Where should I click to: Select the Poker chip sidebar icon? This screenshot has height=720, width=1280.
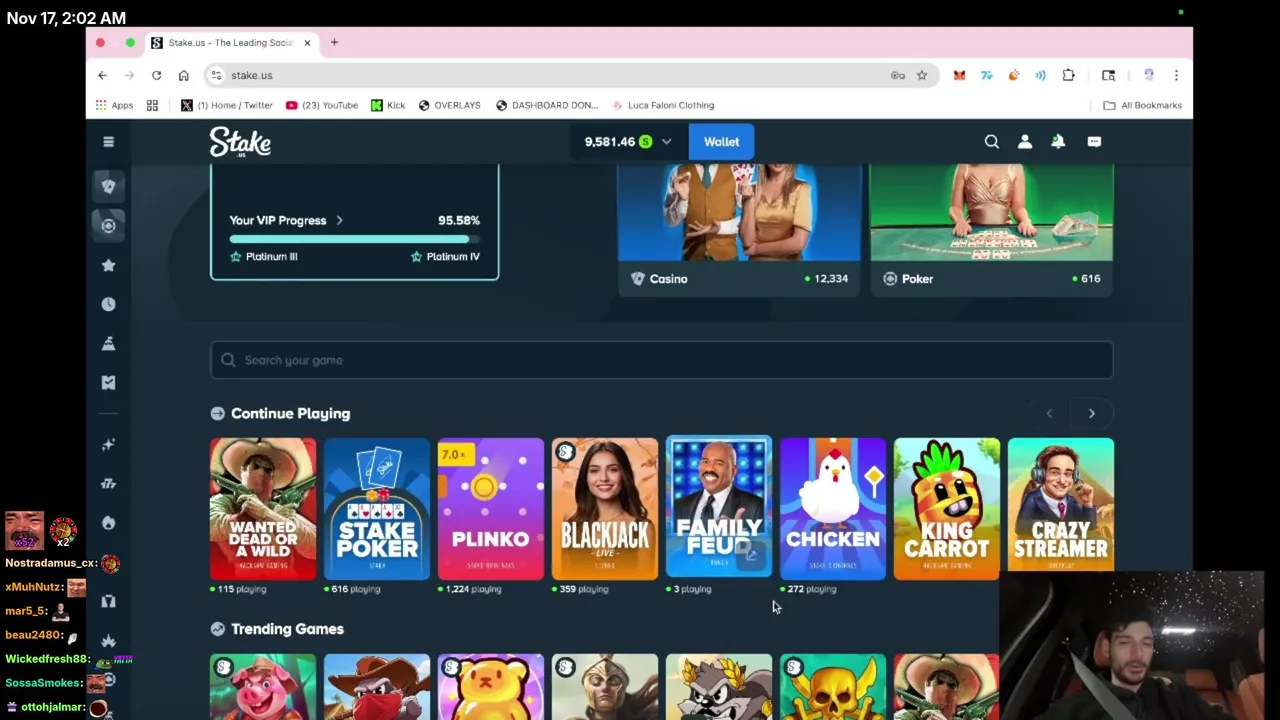108,225
